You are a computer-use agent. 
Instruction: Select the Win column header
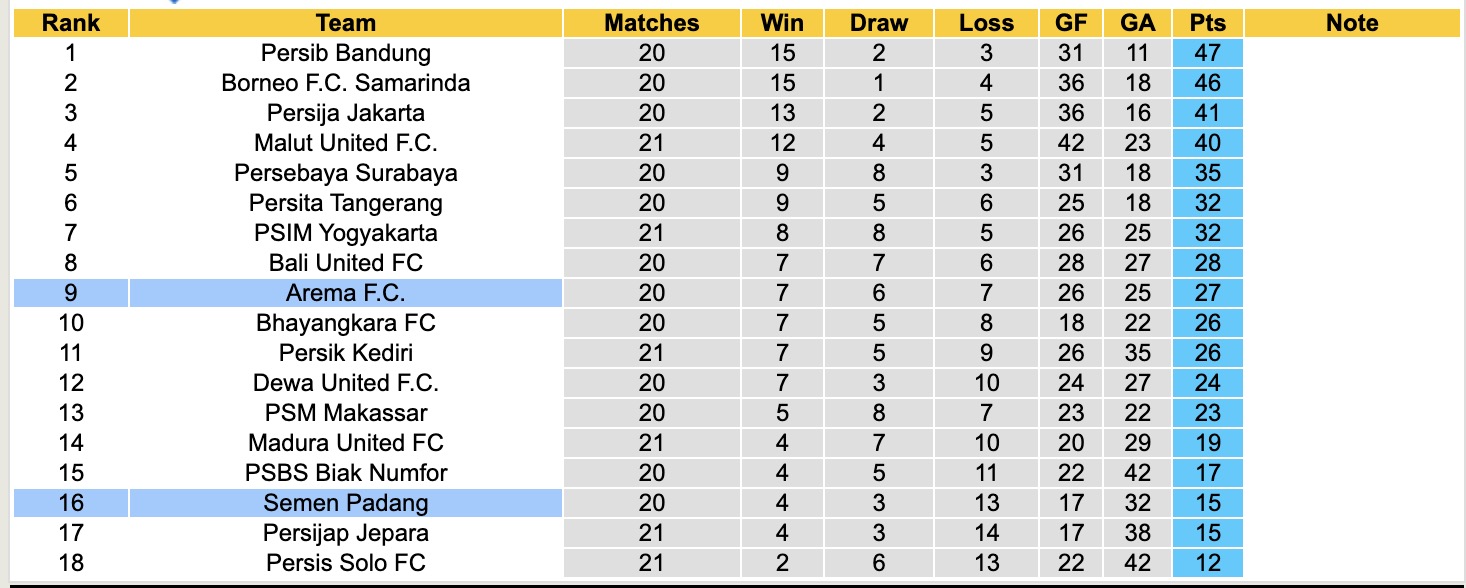[782, 23]
